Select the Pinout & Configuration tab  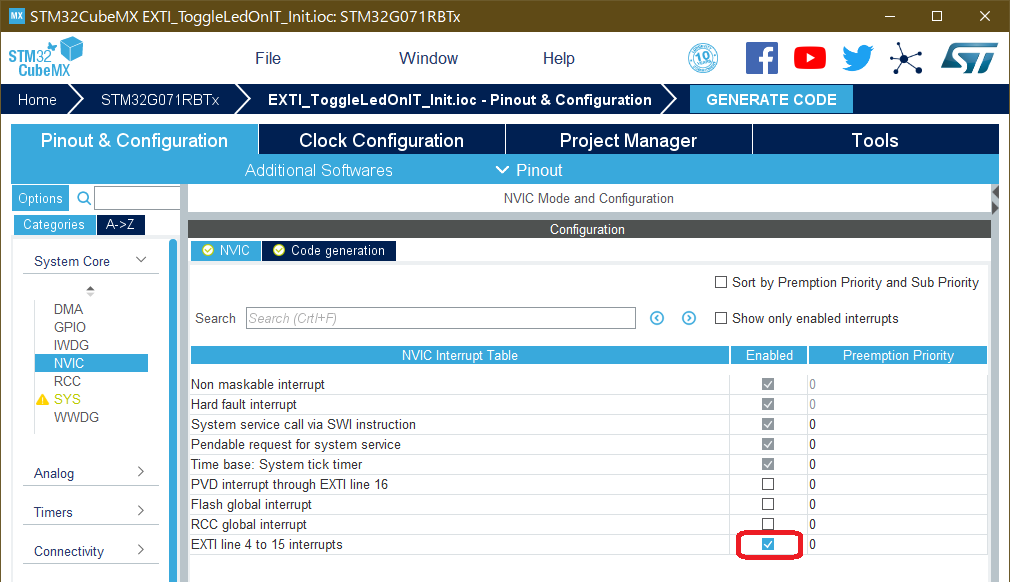(134, 140)
